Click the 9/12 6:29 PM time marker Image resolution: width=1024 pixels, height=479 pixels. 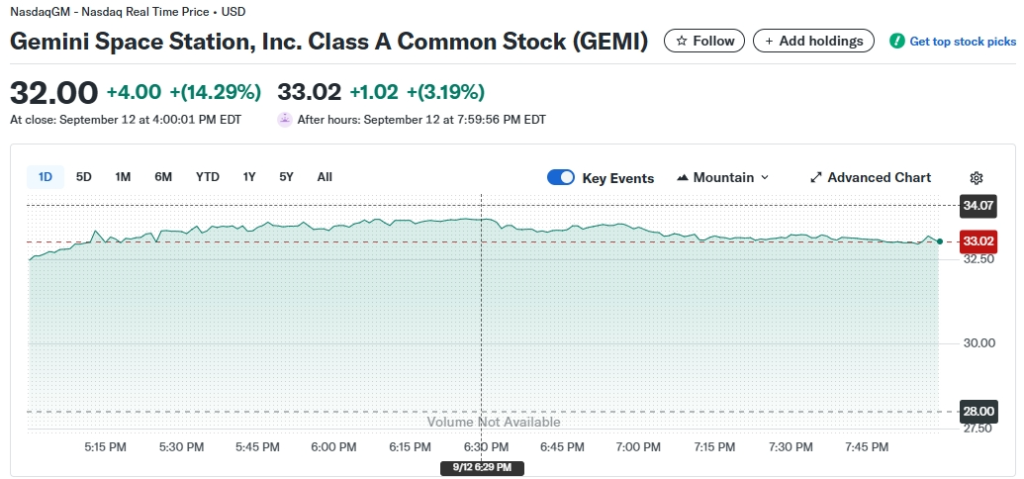click(x=482, y=467)
